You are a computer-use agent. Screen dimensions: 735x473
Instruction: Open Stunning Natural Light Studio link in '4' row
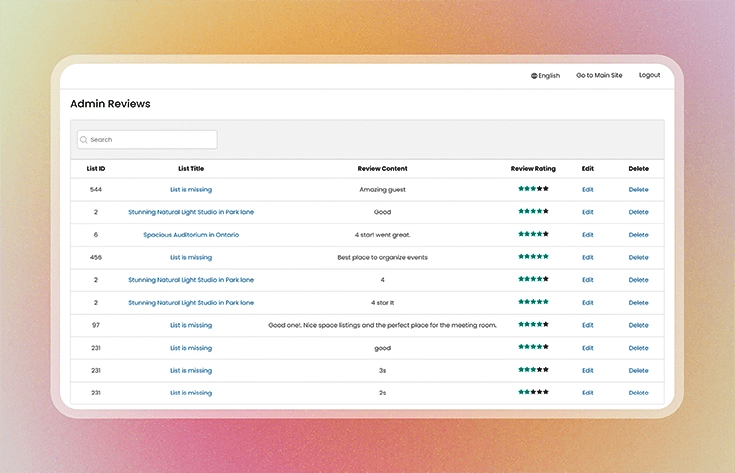[191, 280]
